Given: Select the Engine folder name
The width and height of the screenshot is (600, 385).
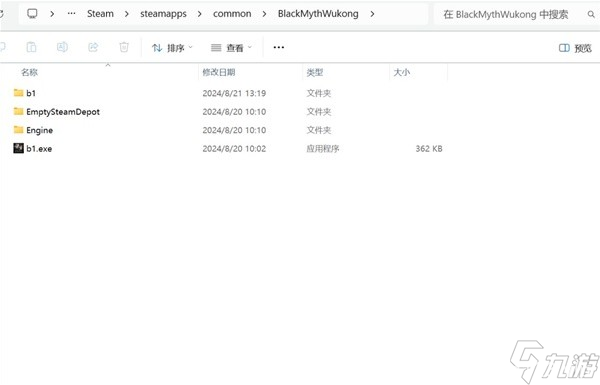Looking at the screenshot, I should (39, 130).
